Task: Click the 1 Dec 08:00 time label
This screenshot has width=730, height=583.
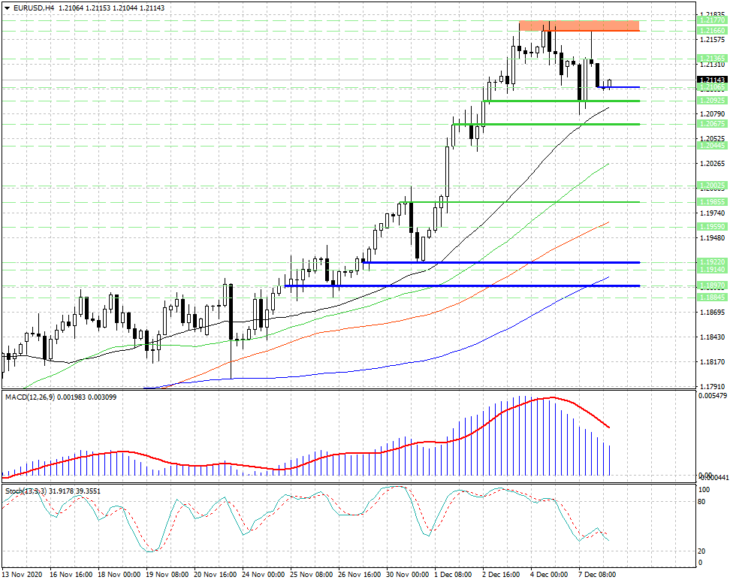Action: tap(453, 574)
